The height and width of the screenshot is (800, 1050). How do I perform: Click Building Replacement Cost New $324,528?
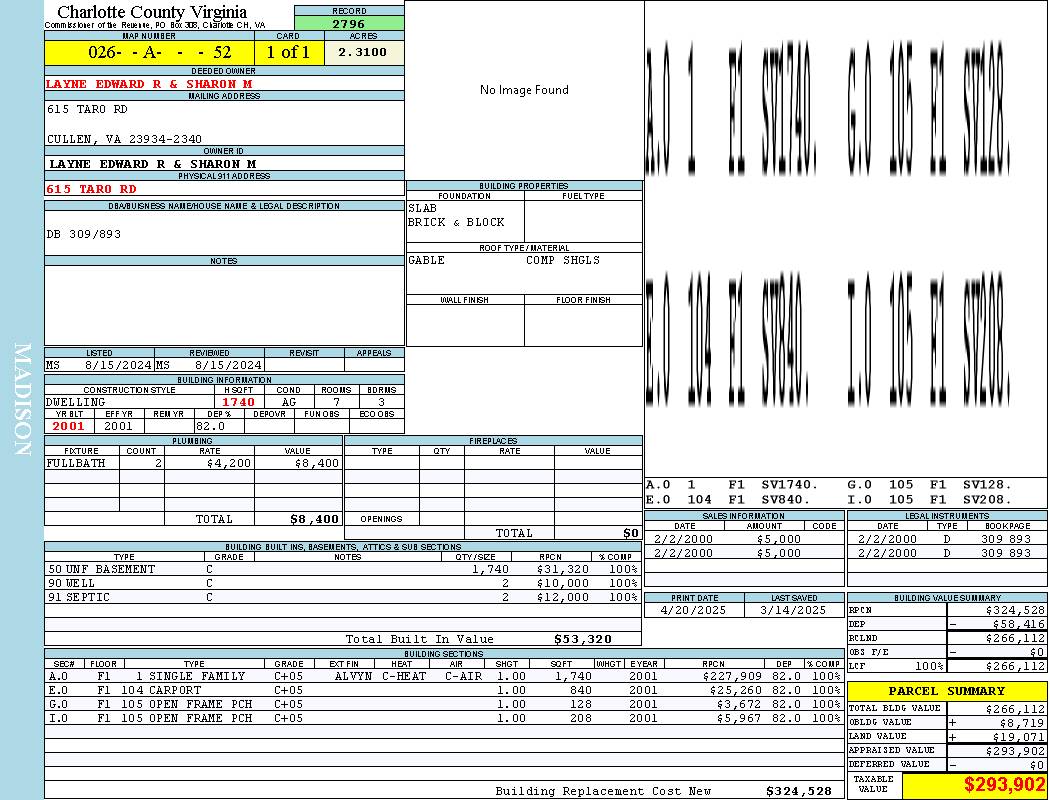pos(799,791)
